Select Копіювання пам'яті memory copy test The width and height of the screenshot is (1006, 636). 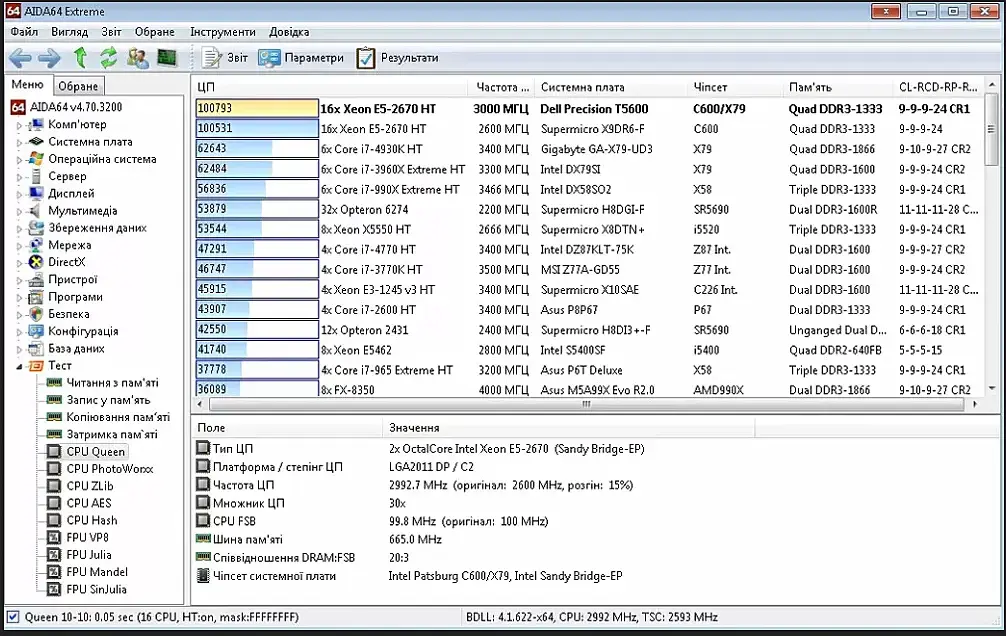pos(118,417)
